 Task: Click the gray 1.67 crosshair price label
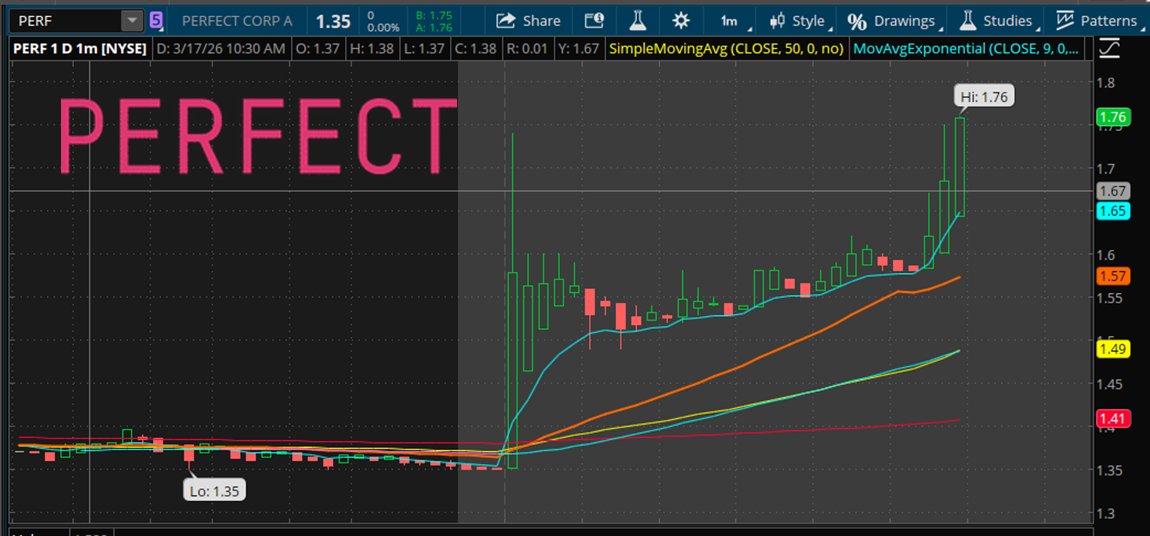click(1112, 191)
